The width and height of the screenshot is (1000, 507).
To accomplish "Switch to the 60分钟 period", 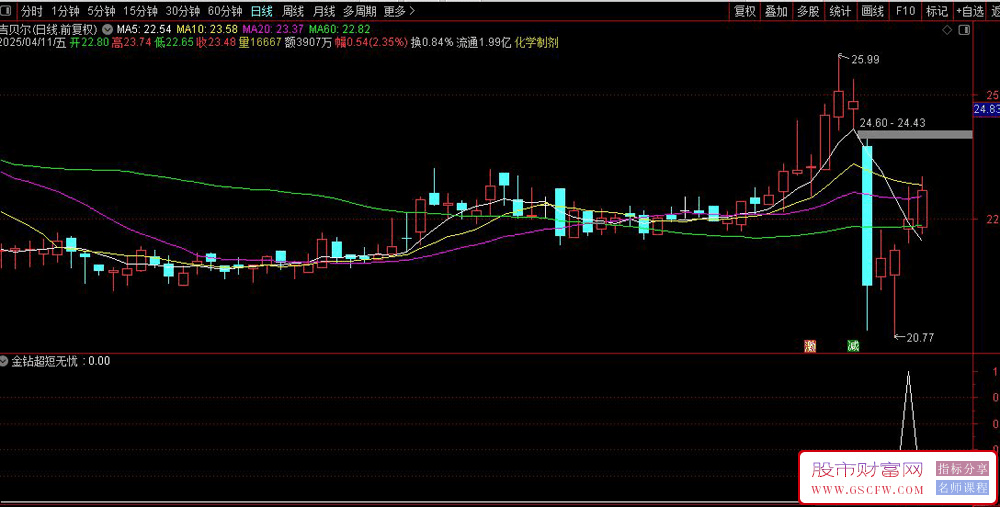I will pyautogui.click(x=225, y=11).
